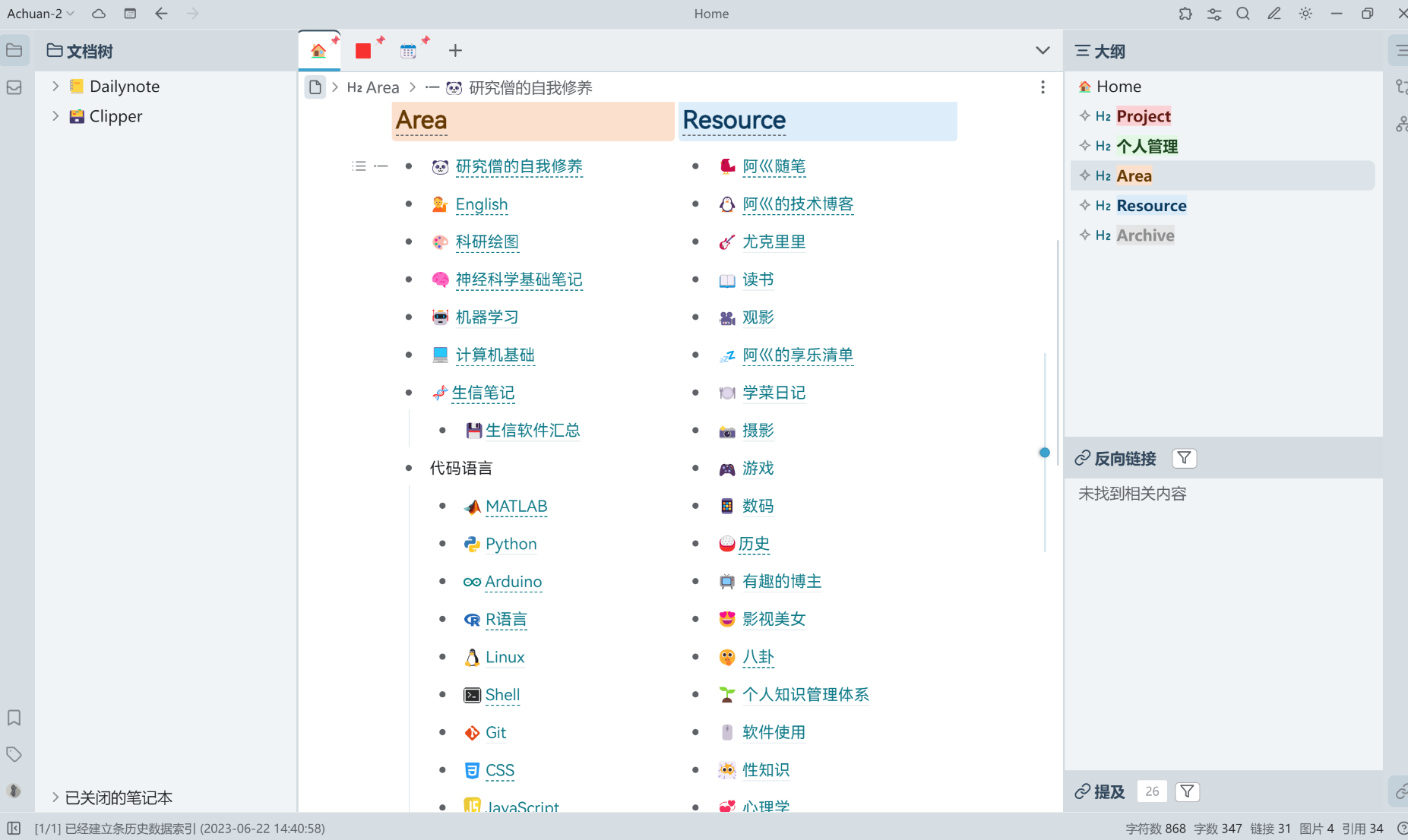Open the tags panel
Image resolution: width=1408 pixels, height=840 pixels.
coord(14,754)
